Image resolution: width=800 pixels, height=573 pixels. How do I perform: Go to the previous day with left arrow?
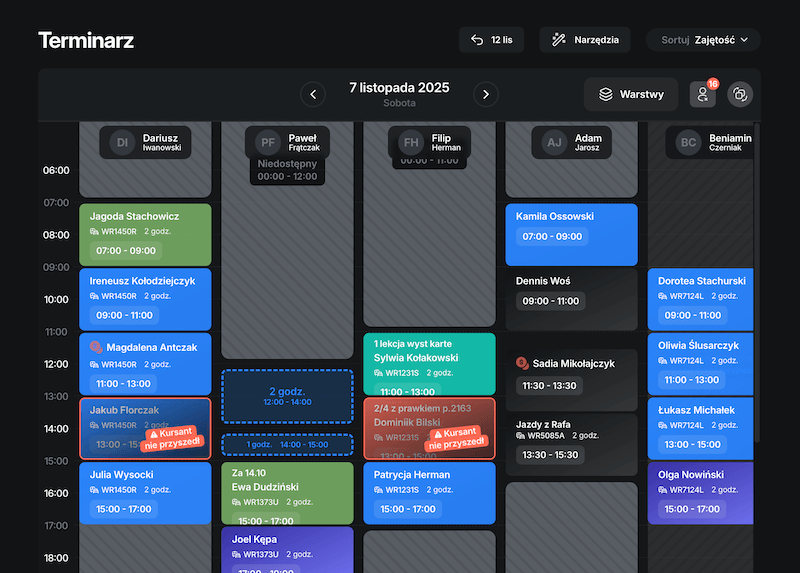[313, 94]
